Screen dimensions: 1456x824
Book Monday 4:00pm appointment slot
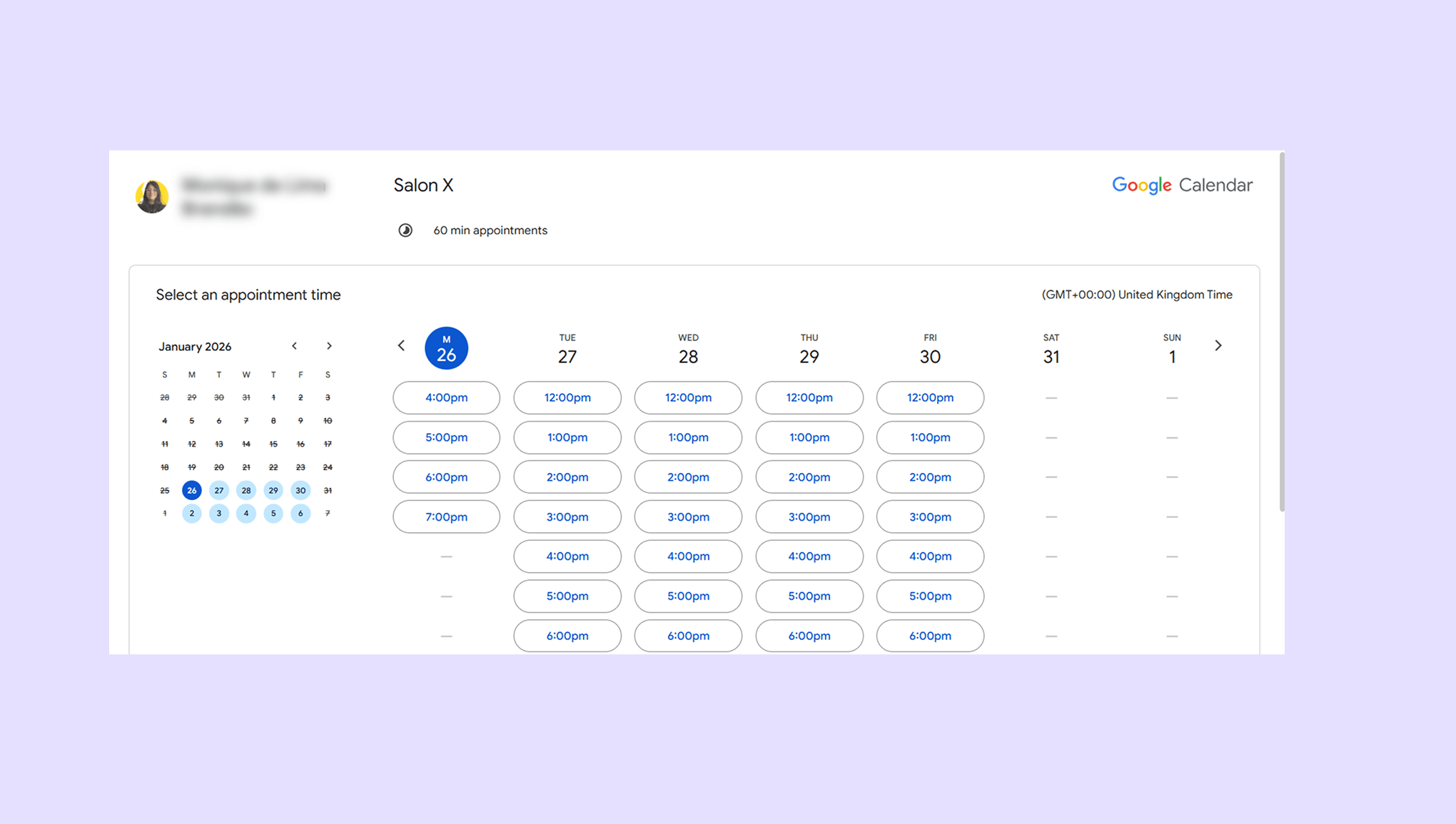(446, 397)
